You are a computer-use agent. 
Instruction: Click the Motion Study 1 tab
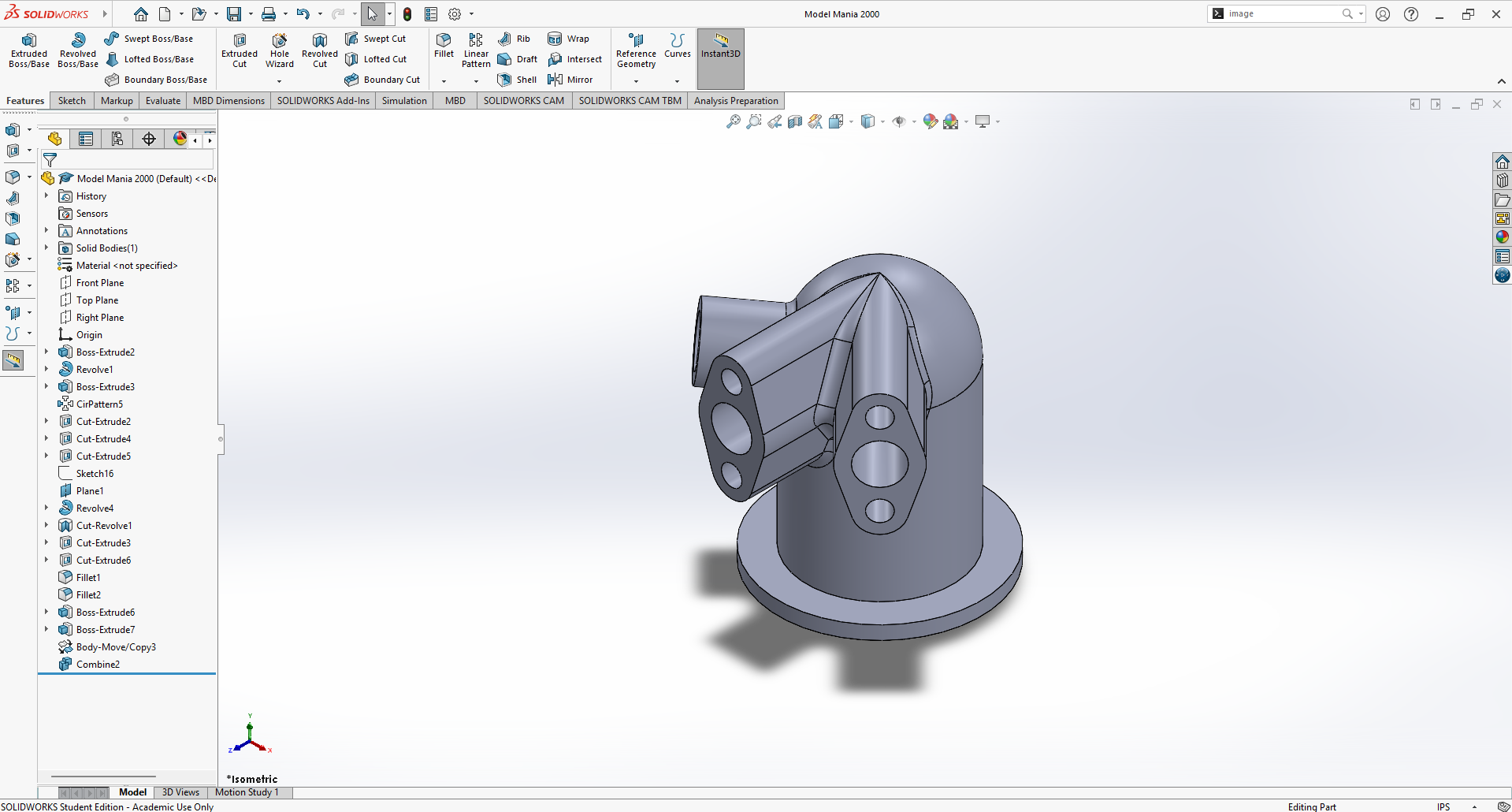pyautogui.click(x=247, y=792)
